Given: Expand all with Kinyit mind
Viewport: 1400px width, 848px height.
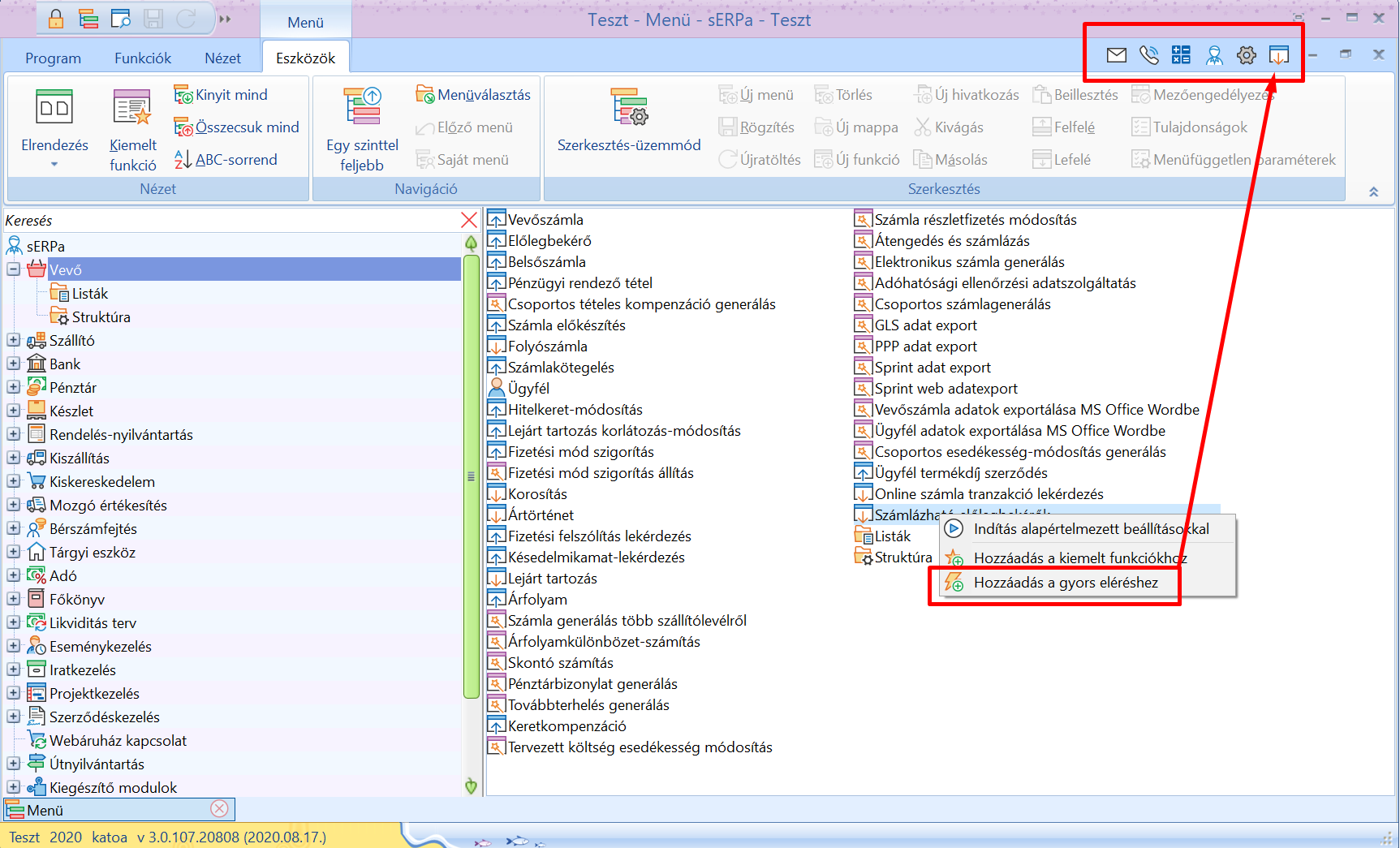Looking at the screenshot, I should 221,95.
